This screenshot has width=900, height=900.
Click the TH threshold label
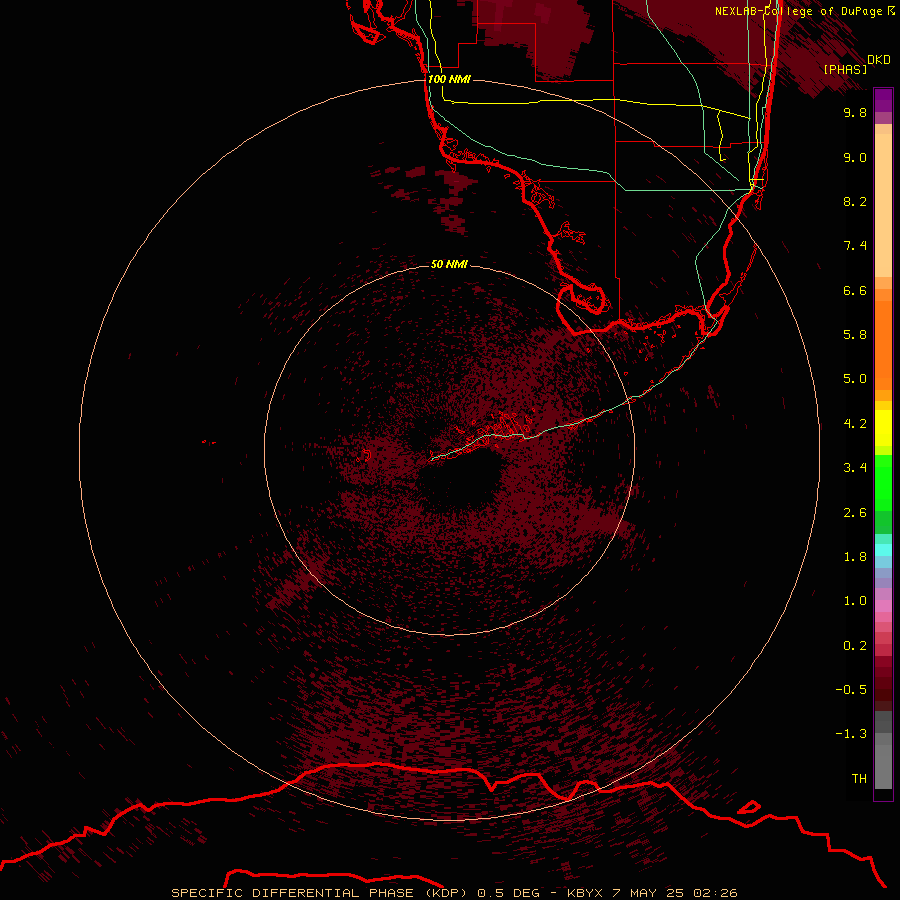pos(859,779)
